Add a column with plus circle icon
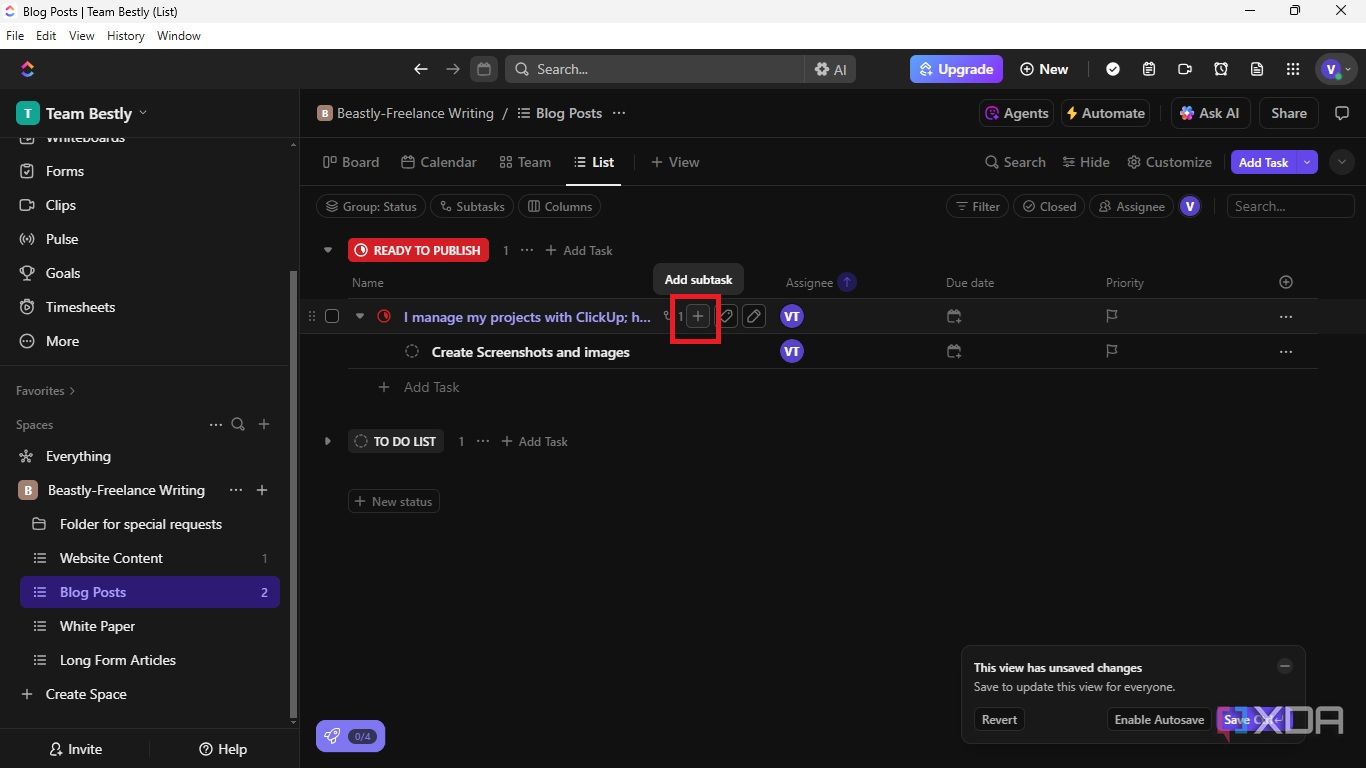Screen dimensions: 1366x768 (x=1286, y=282)
